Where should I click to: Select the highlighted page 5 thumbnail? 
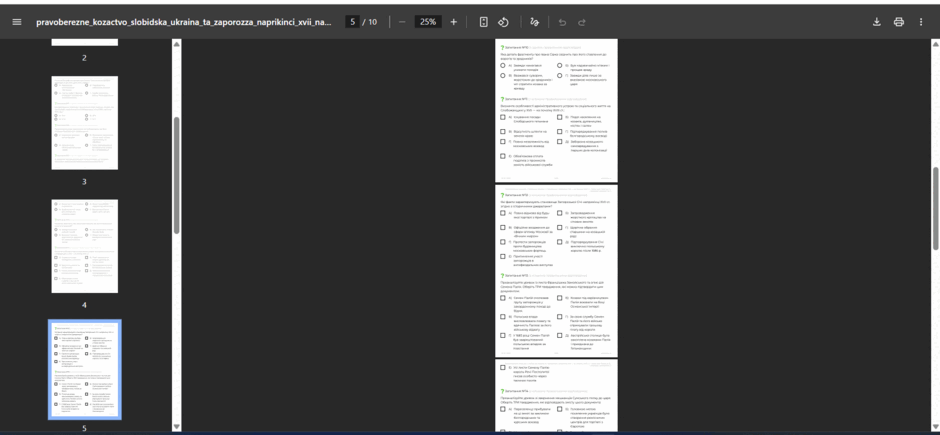(x=85, y=370)
